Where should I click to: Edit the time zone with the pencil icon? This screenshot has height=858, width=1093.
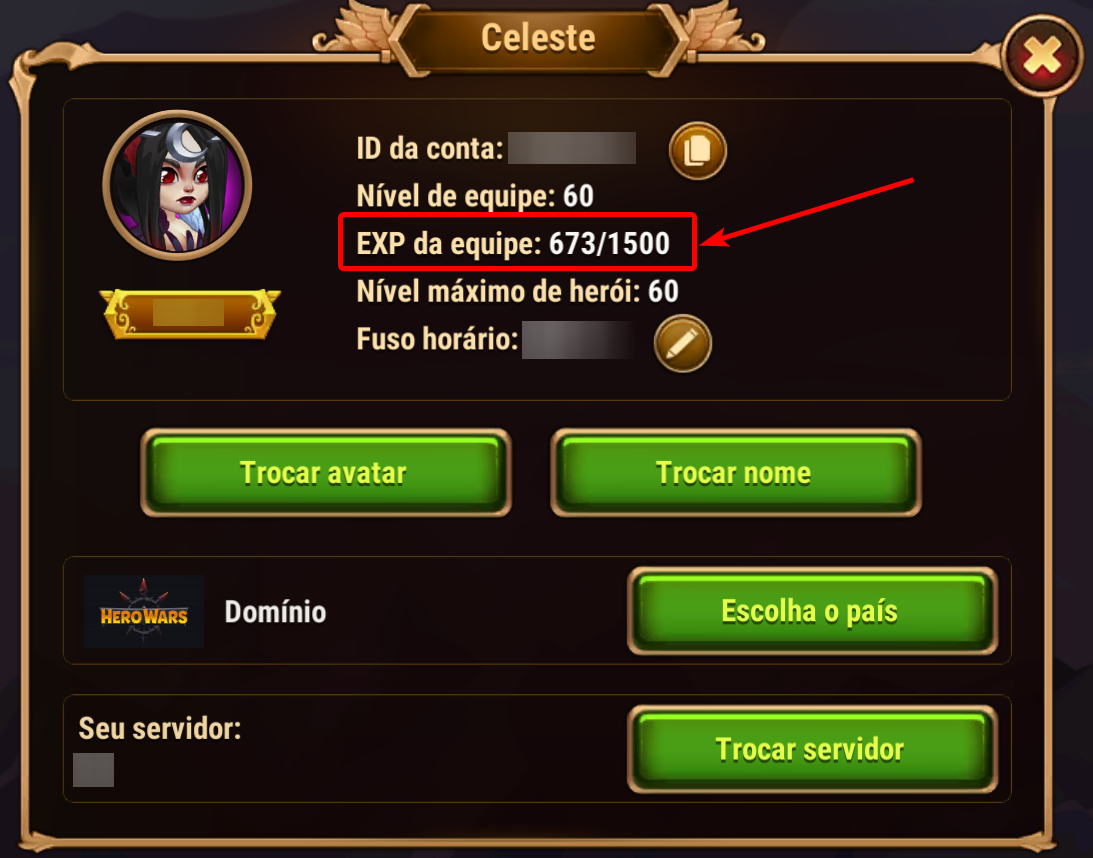(x=682, y=343)
